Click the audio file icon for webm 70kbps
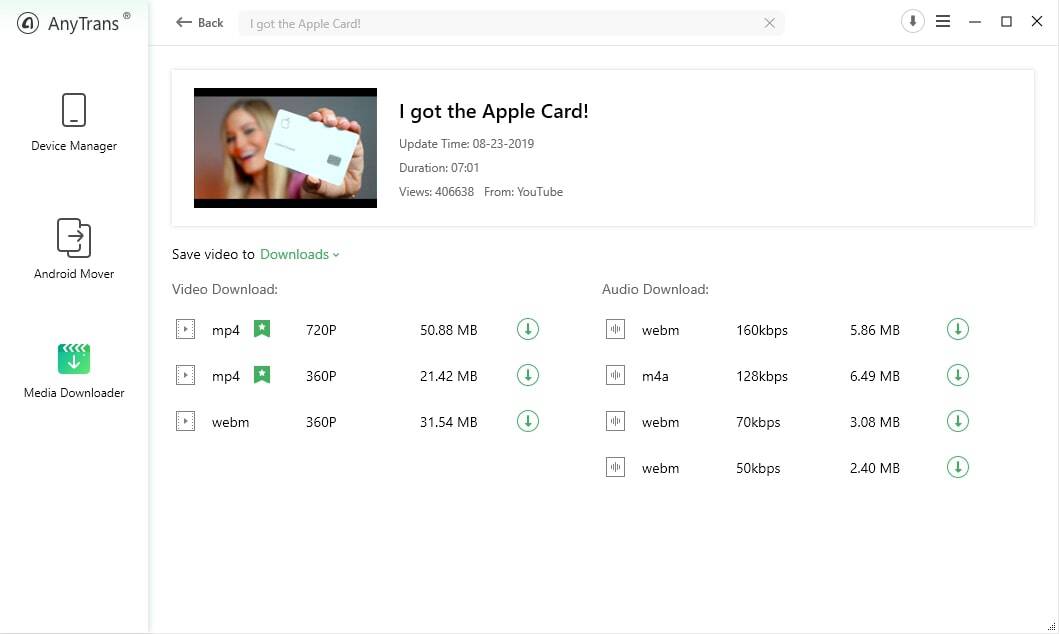This screenshot has height=634, width=1059. pos(615,421)
